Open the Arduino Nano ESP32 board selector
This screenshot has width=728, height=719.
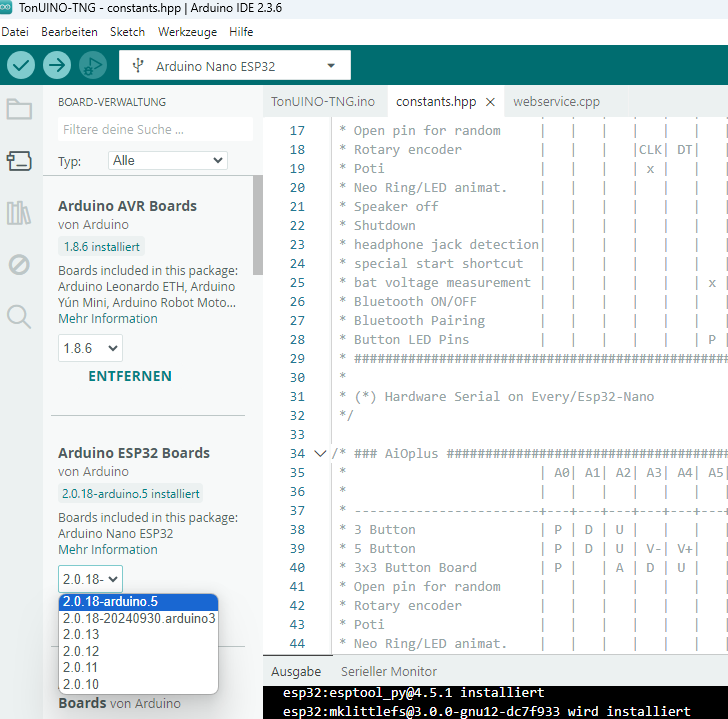(235, 66)
